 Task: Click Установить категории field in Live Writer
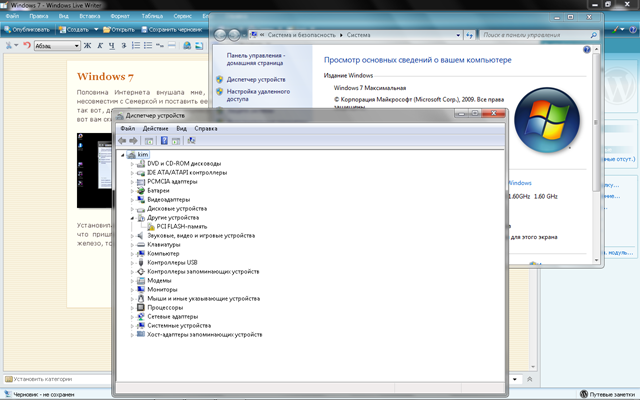(57, 379)
